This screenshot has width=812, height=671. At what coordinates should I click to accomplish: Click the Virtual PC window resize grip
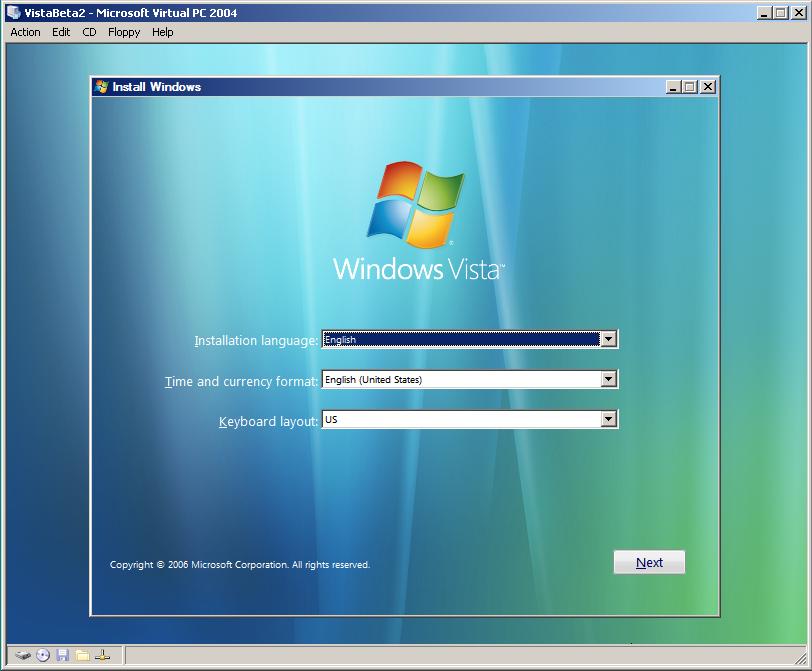click(803, 659)
